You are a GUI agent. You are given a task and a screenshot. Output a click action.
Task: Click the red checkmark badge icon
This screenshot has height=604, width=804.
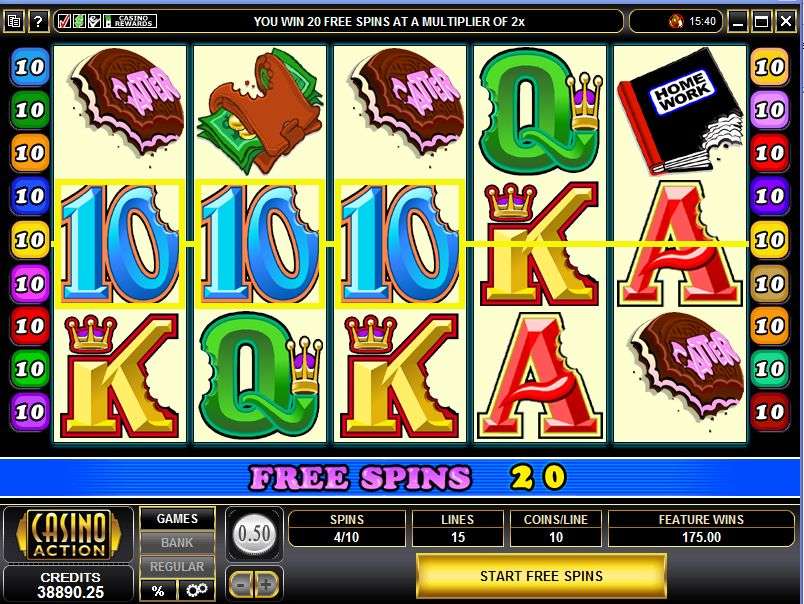point(64,21)
